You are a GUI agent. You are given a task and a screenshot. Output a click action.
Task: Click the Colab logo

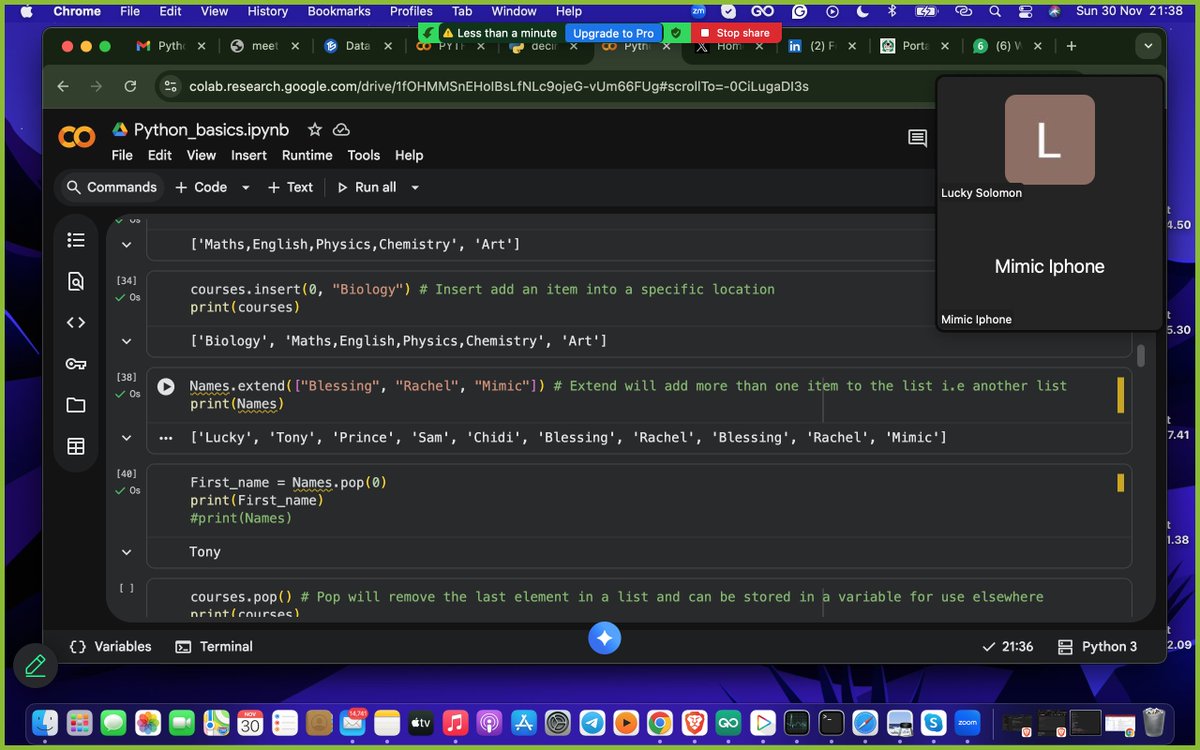point(77,138)
